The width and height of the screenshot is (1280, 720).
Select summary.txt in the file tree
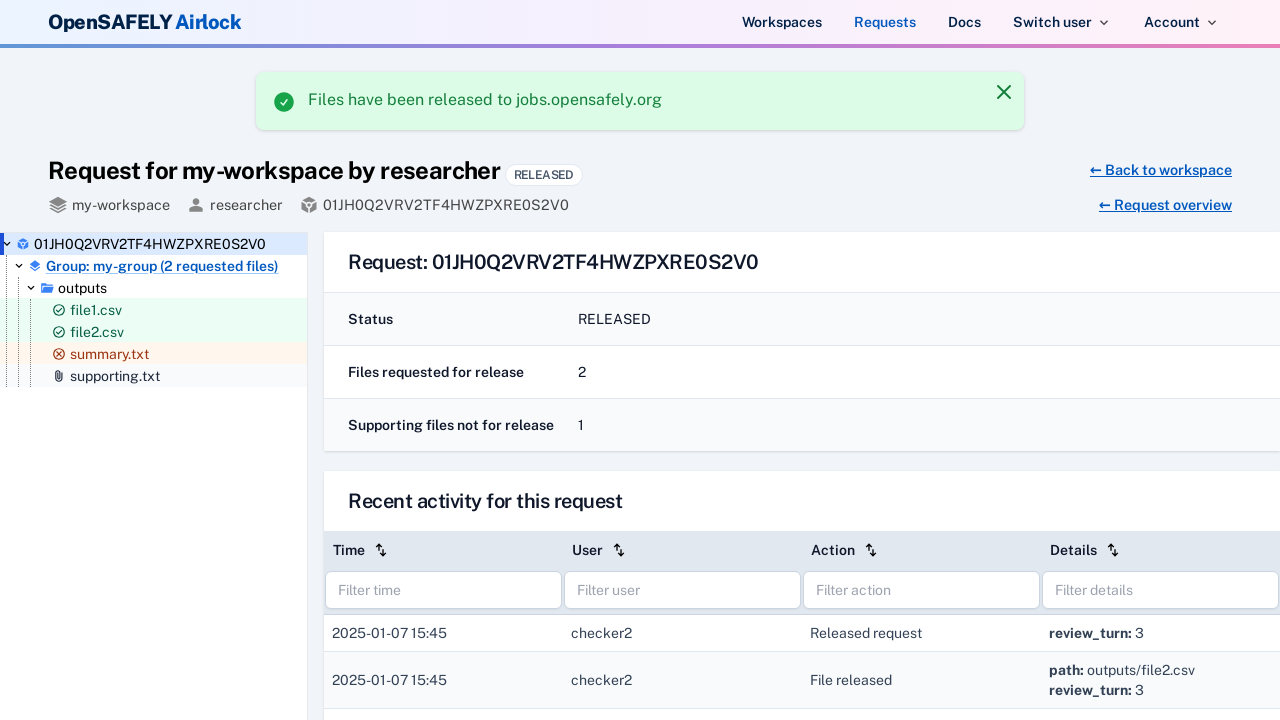[109, 354]
